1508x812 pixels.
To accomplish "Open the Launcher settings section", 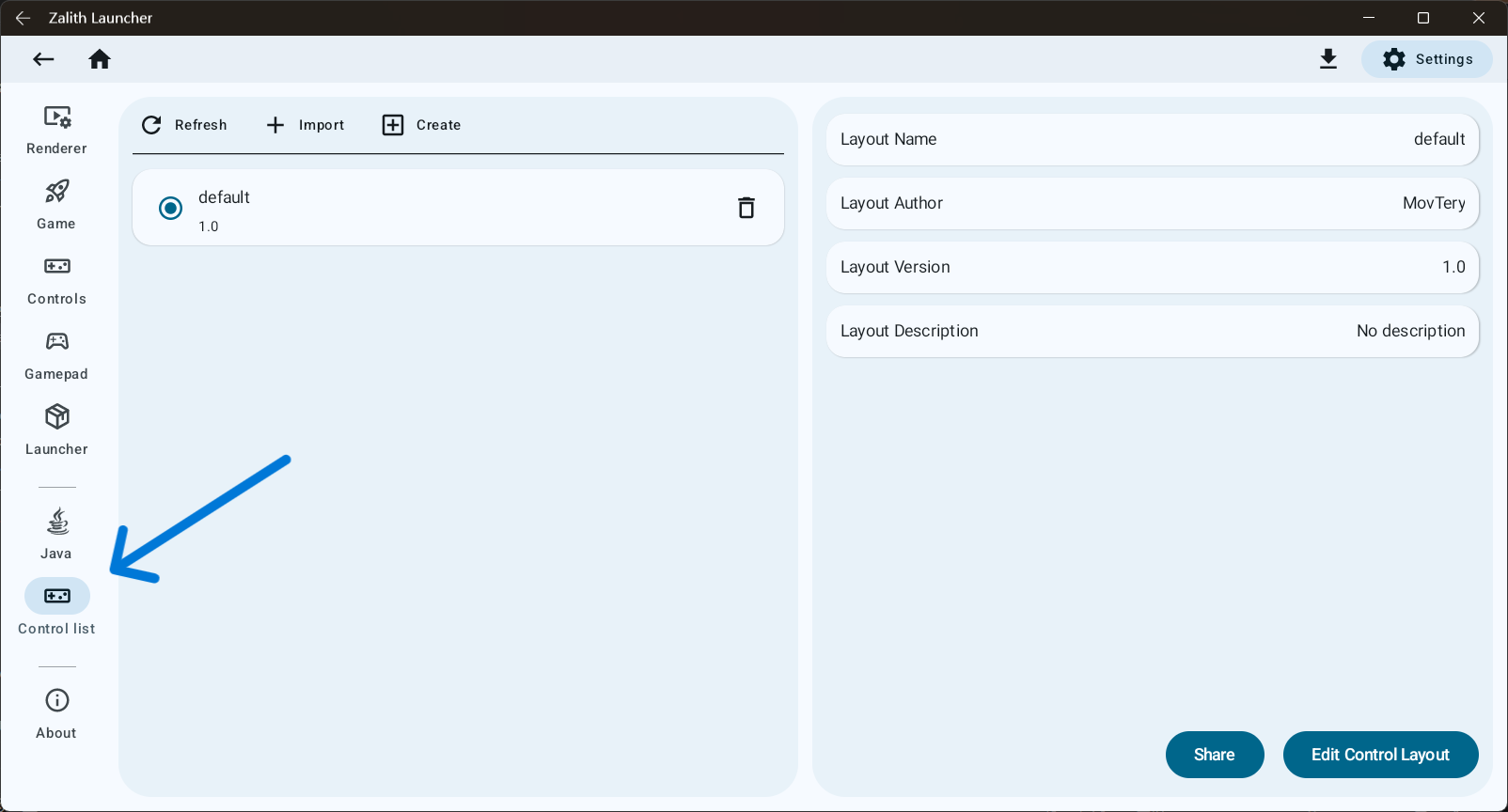I will pos(56,430).
